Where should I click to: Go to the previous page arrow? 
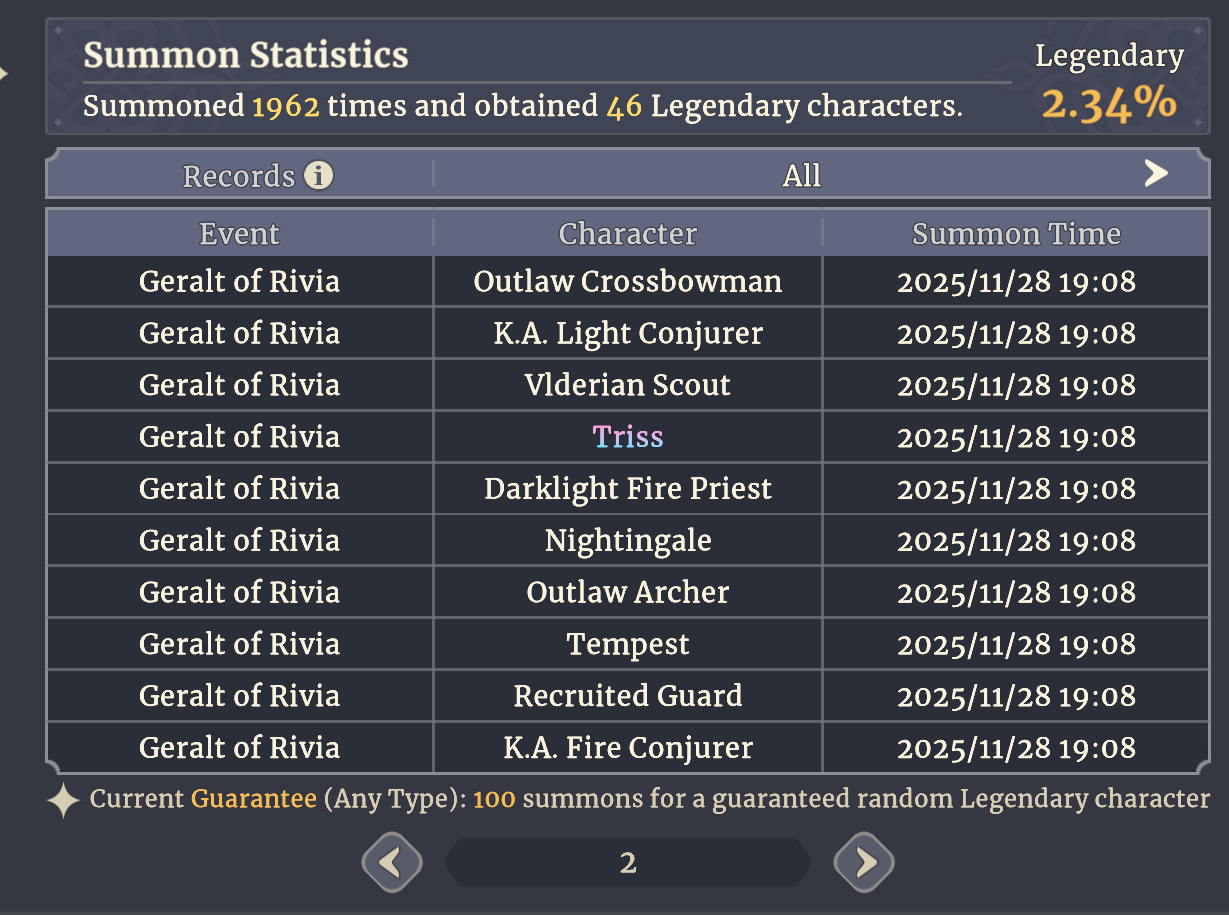(391, 862)
